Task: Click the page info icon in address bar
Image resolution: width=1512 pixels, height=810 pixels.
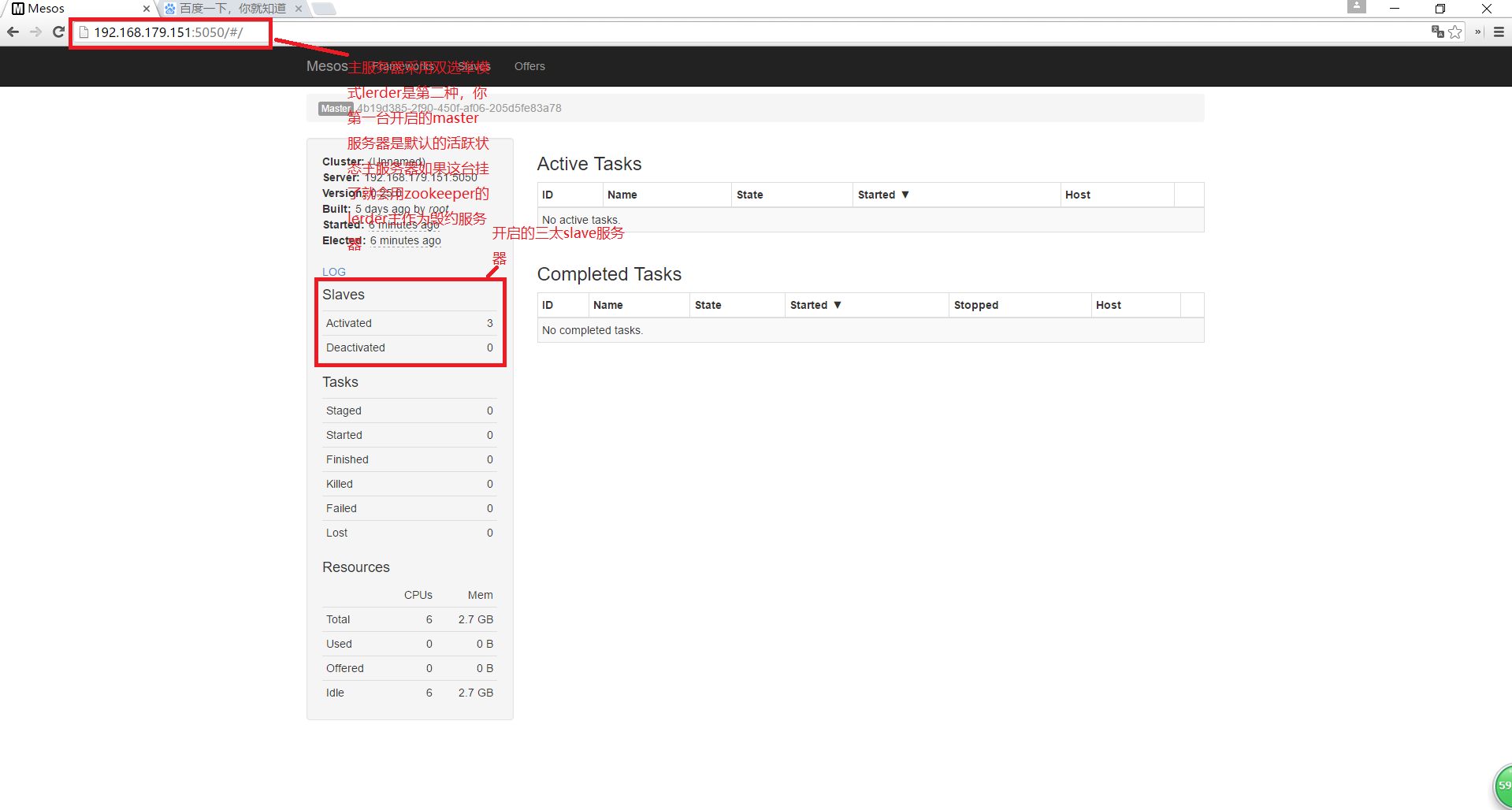Action: [x=84, y=32]
